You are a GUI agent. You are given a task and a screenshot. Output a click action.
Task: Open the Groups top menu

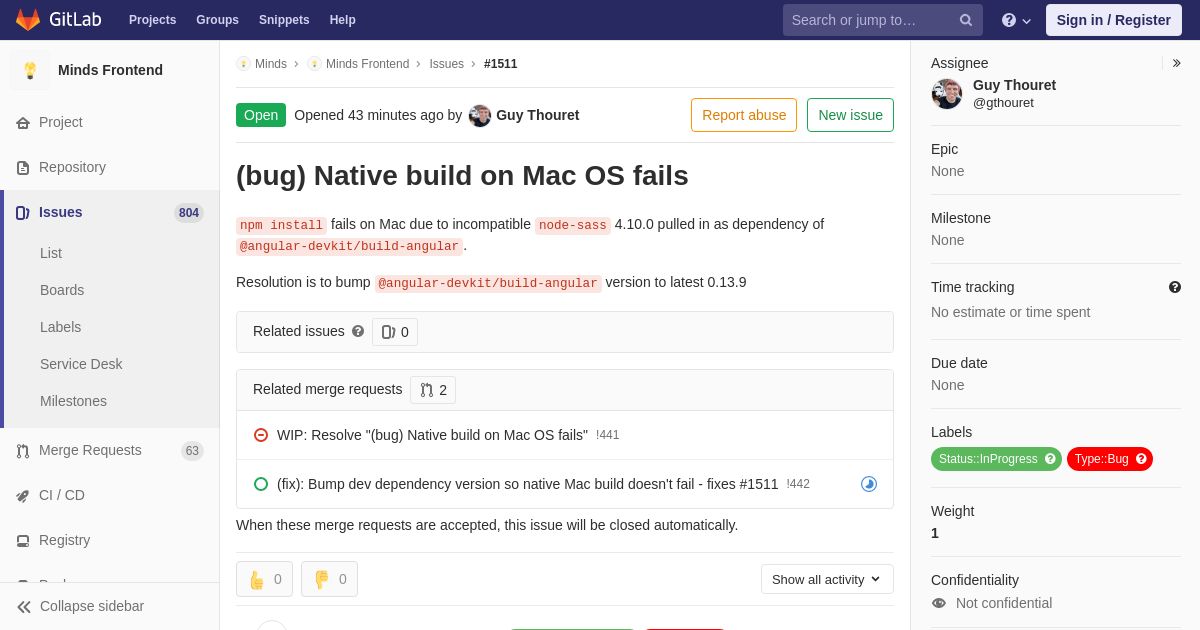[217, 20]
